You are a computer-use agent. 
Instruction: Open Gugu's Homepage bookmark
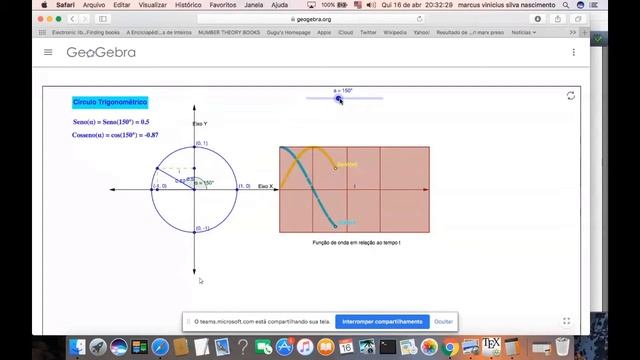(x=289, y=32)
